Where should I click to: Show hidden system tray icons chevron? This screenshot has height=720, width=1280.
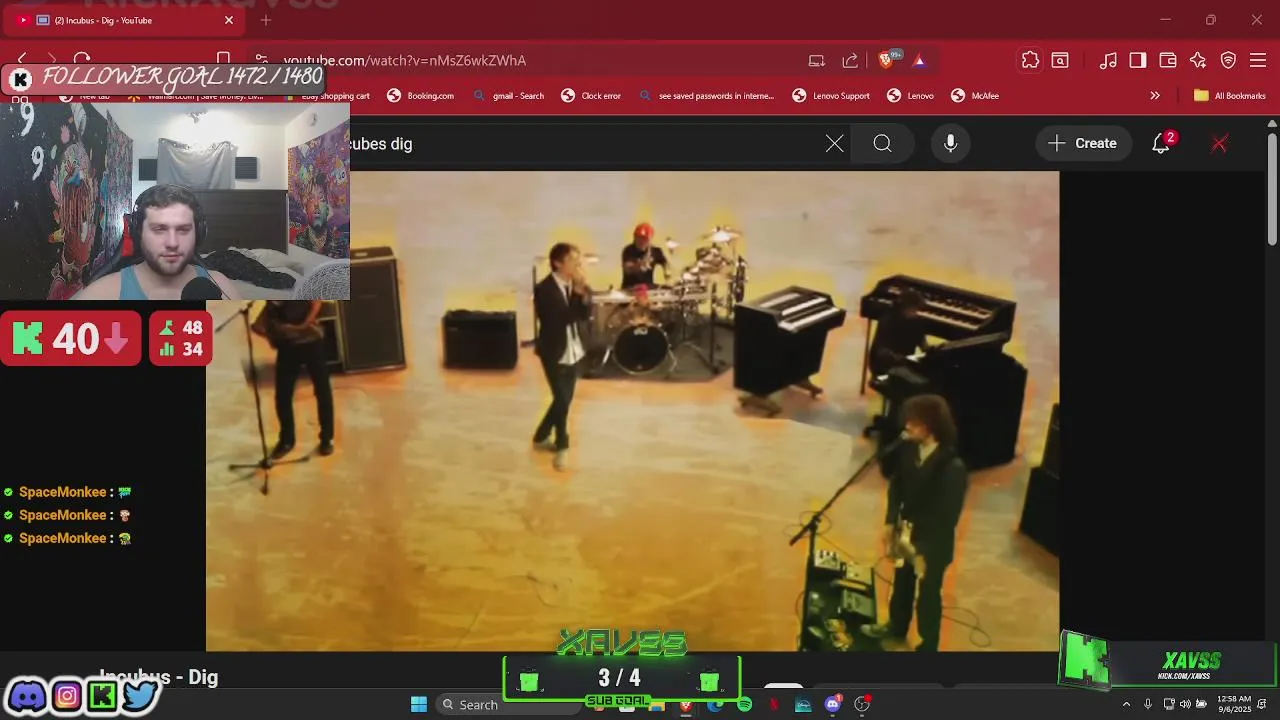[x=1127, y=705]
